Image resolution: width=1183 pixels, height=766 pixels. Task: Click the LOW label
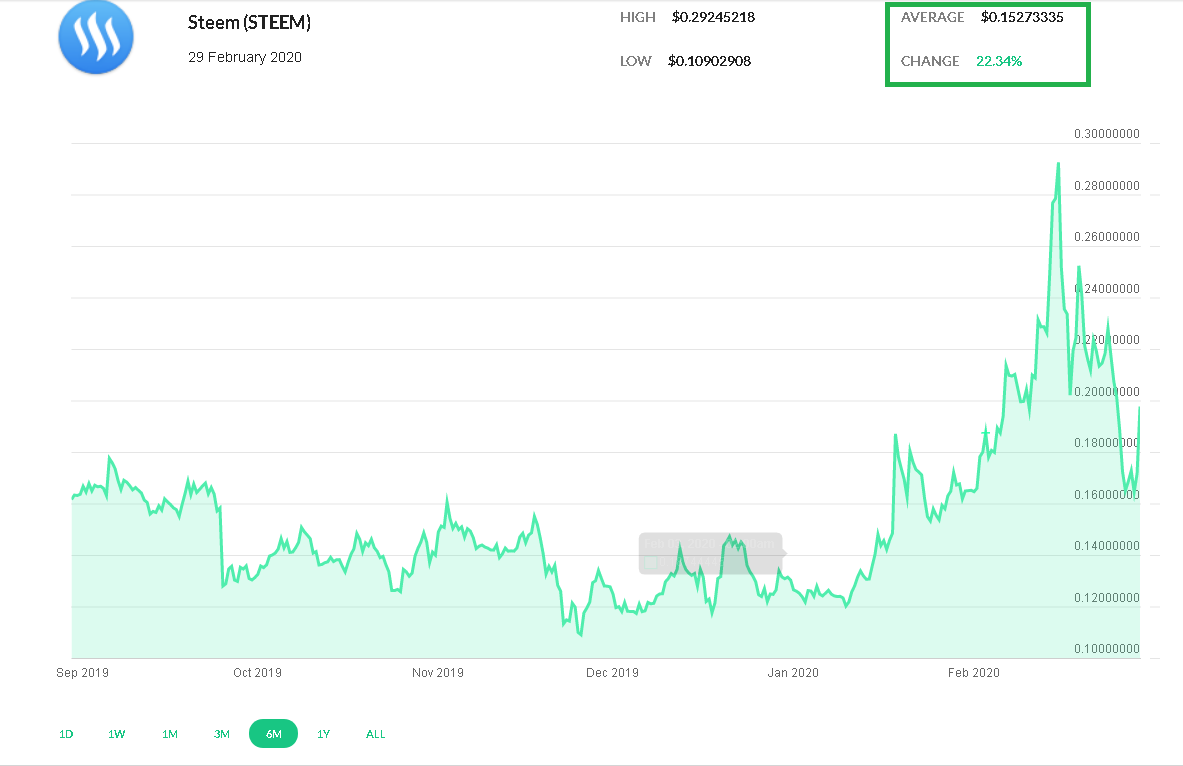(635, 61)
